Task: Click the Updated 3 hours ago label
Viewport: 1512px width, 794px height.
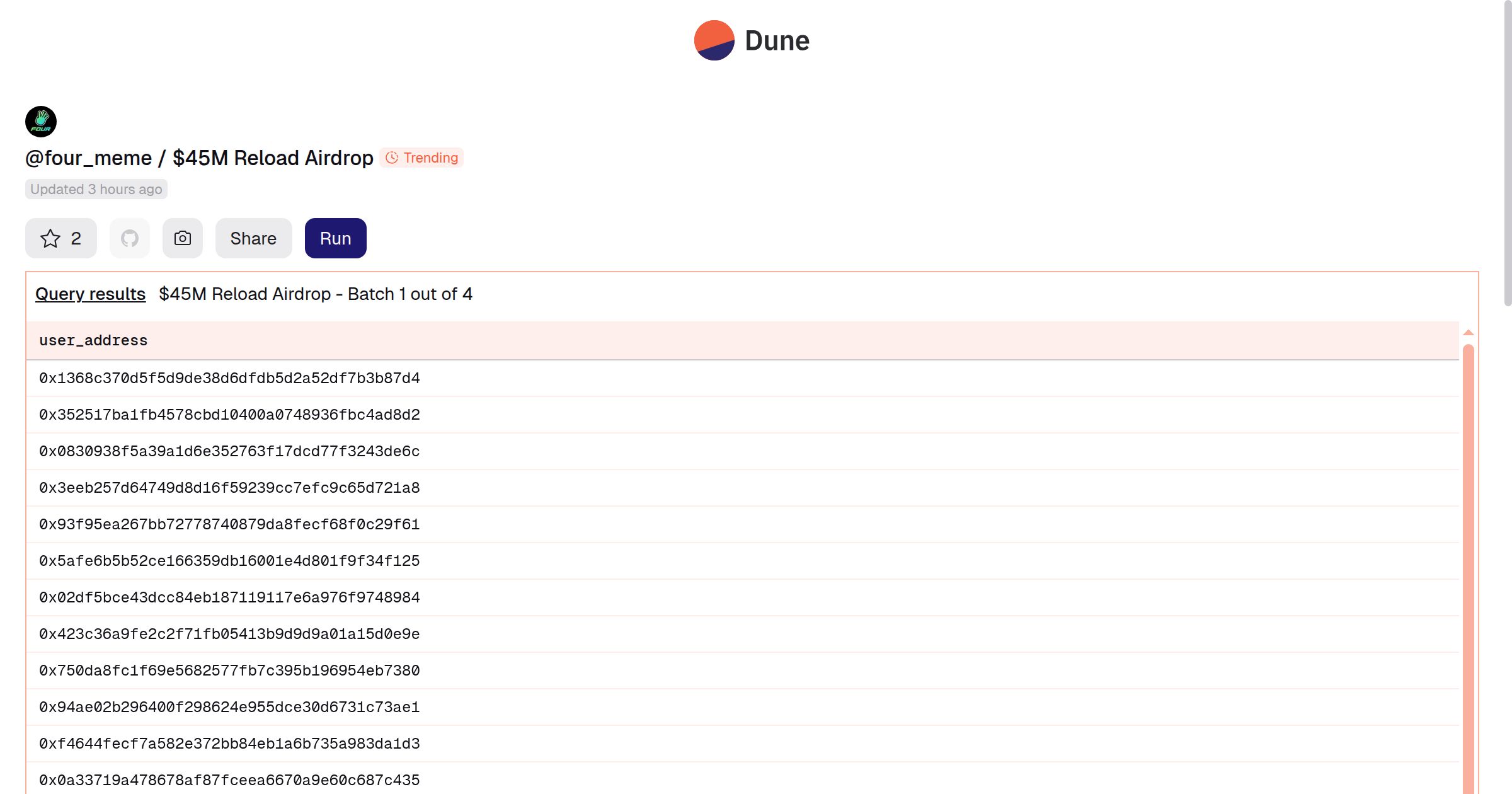Action: tap(96, 189)
